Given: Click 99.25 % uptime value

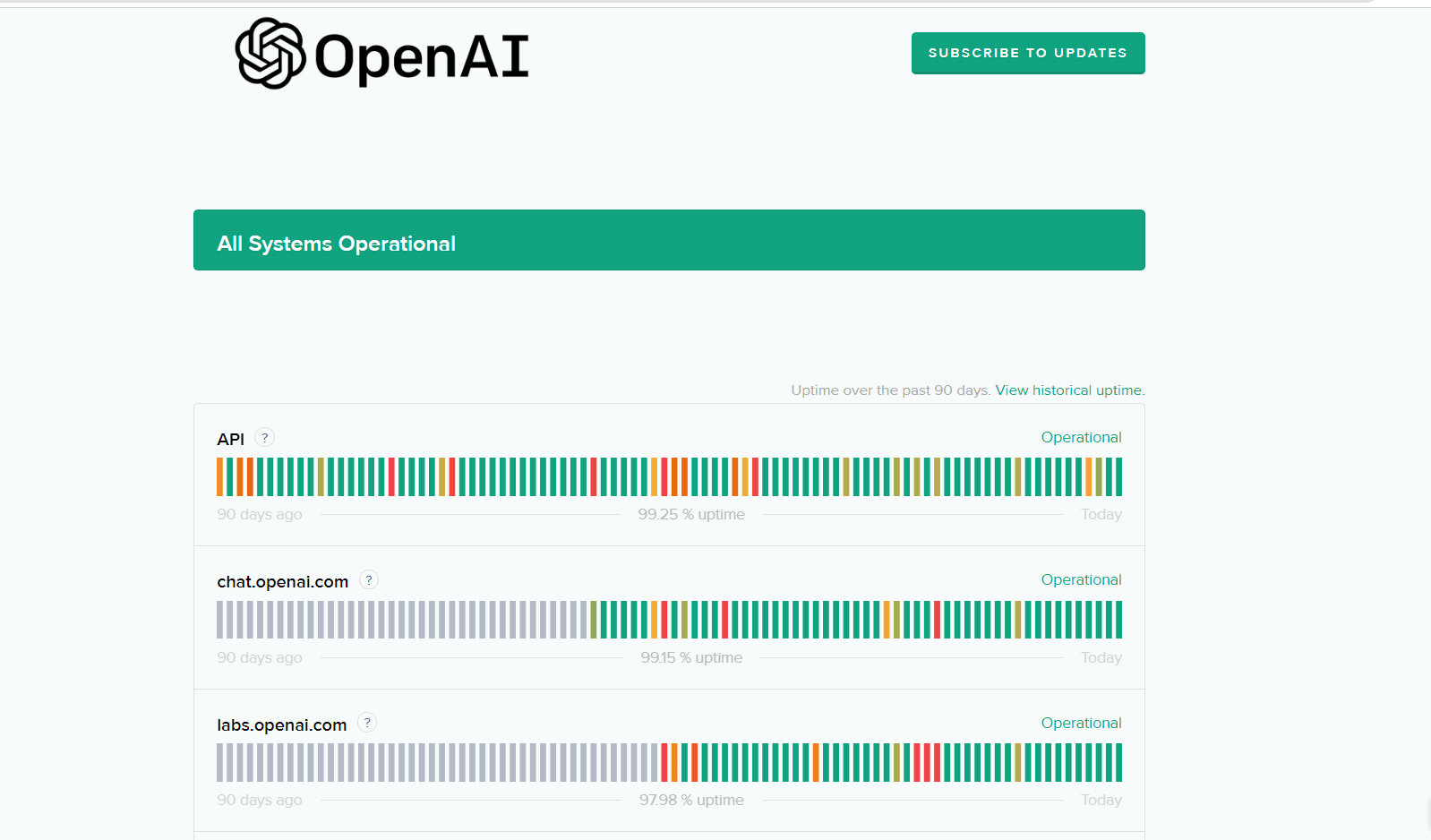Looking at the screenshot, I should coord(691,514).
